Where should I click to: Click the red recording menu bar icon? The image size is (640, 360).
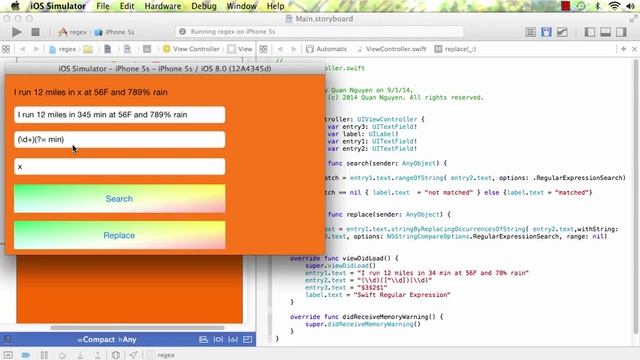coord(565,6)
